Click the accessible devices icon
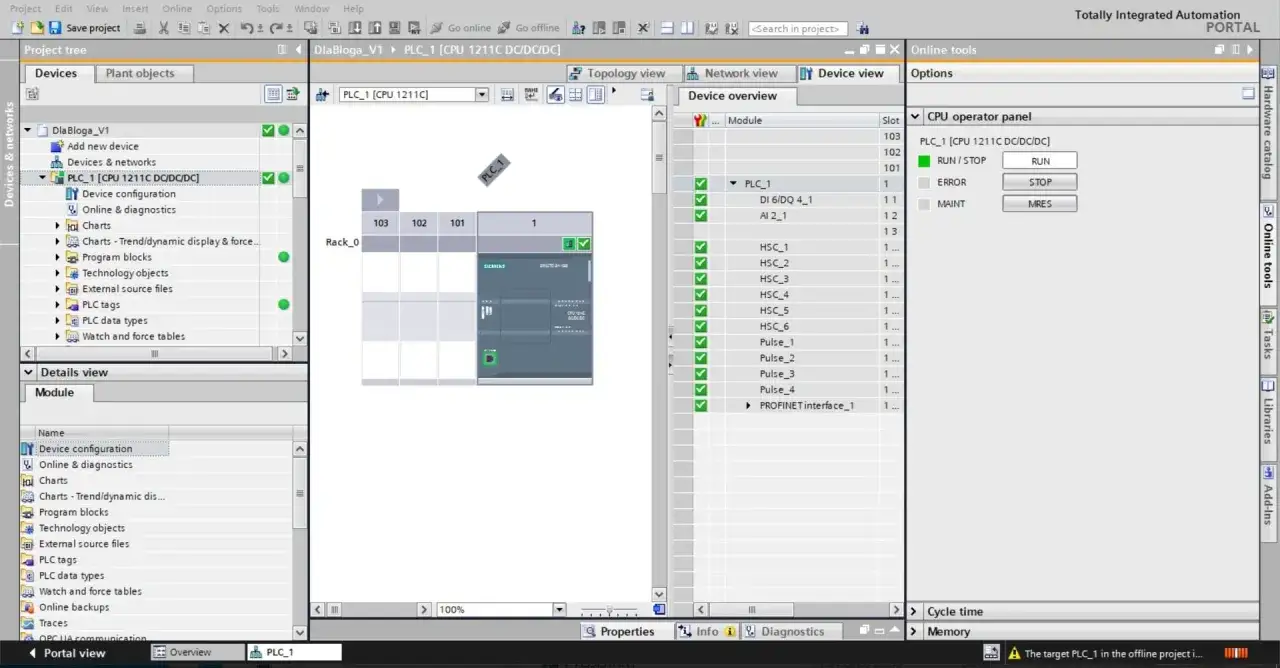 [578, 28]
